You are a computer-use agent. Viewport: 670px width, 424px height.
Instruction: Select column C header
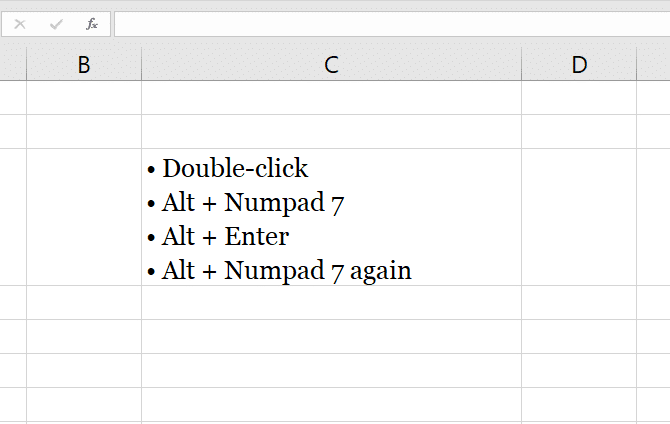(x=331, y=65)
